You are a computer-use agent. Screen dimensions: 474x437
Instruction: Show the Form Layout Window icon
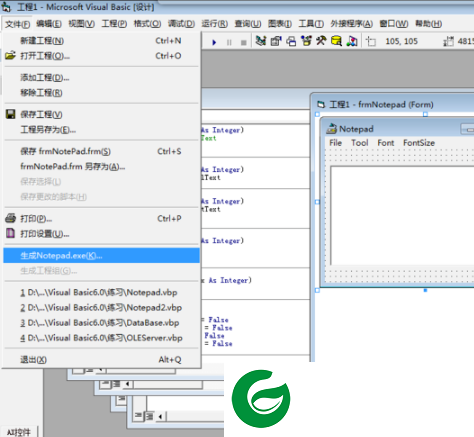(x=291, y=41)
